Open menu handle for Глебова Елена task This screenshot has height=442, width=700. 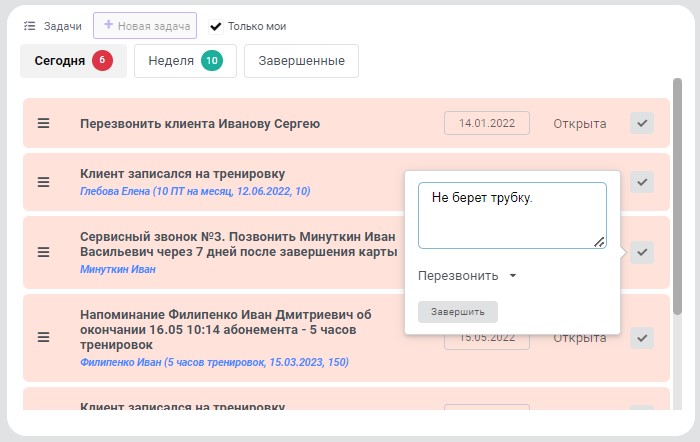pos(43,182)
